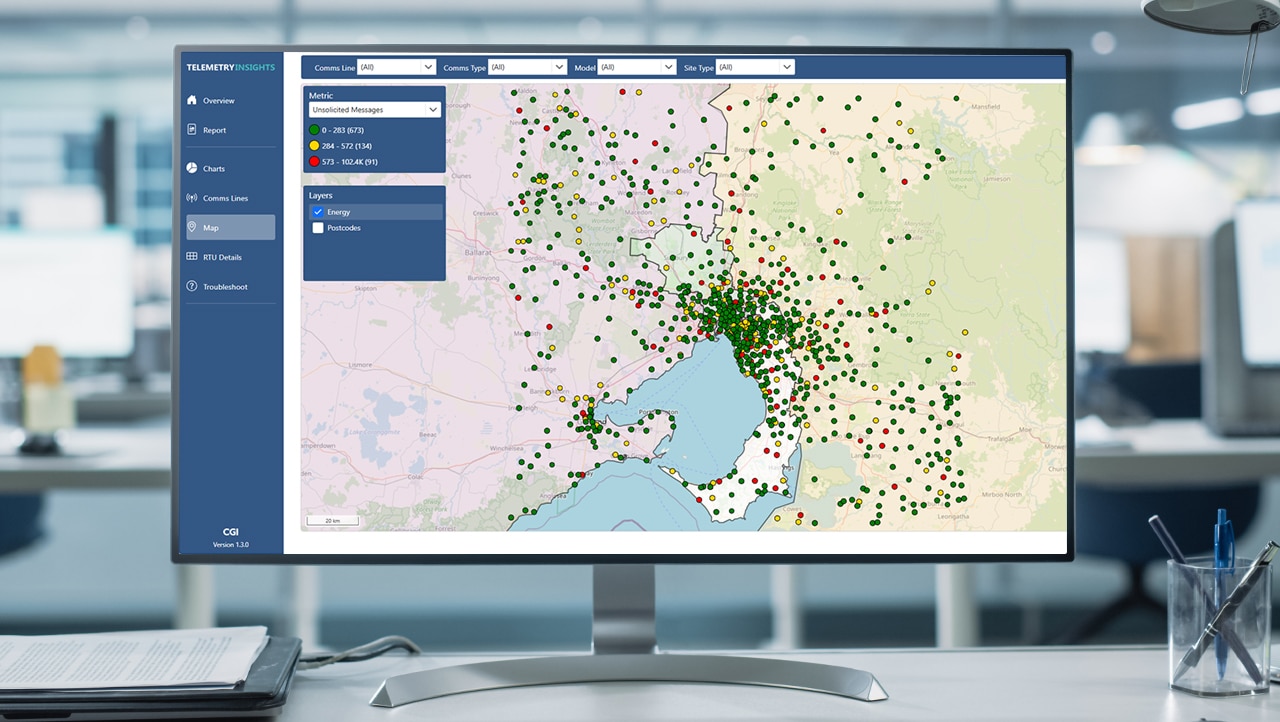Uncheck the Energy layer

click(318, 212)
